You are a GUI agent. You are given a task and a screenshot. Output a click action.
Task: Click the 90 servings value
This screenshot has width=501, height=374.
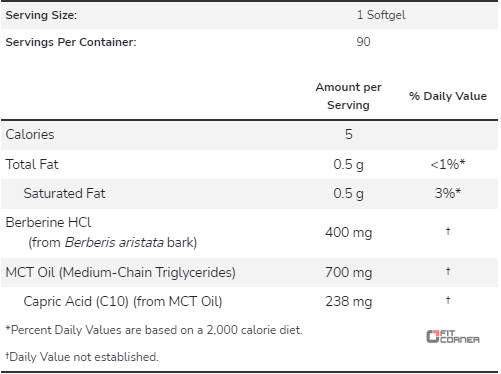click(x=363, y=42)
